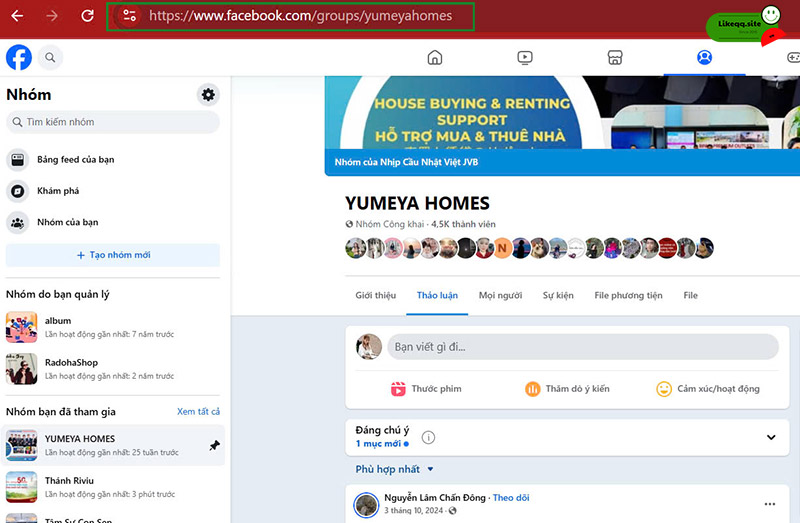This screenshot has width=800, height=523.
Task: Open Bảng feed của bạn
Action: point(113,160)
